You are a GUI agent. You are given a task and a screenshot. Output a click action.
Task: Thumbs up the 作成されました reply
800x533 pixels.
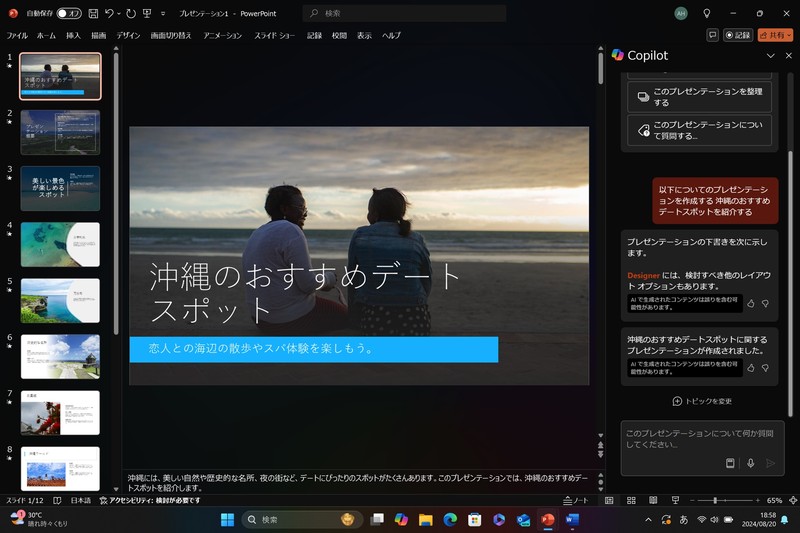[x=751, y=368]
